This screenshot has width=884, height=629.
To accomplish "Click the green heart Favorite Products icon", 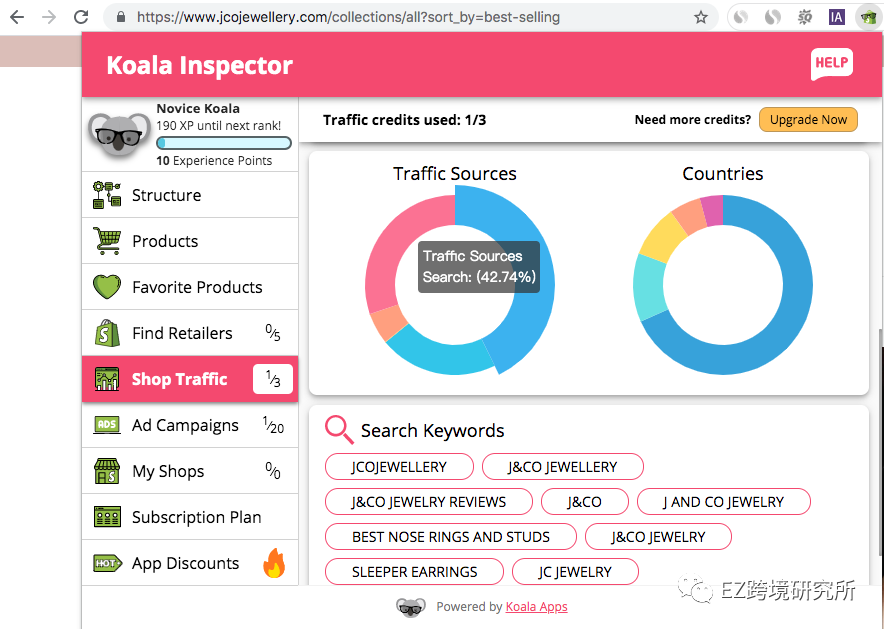I will (107, 287).
